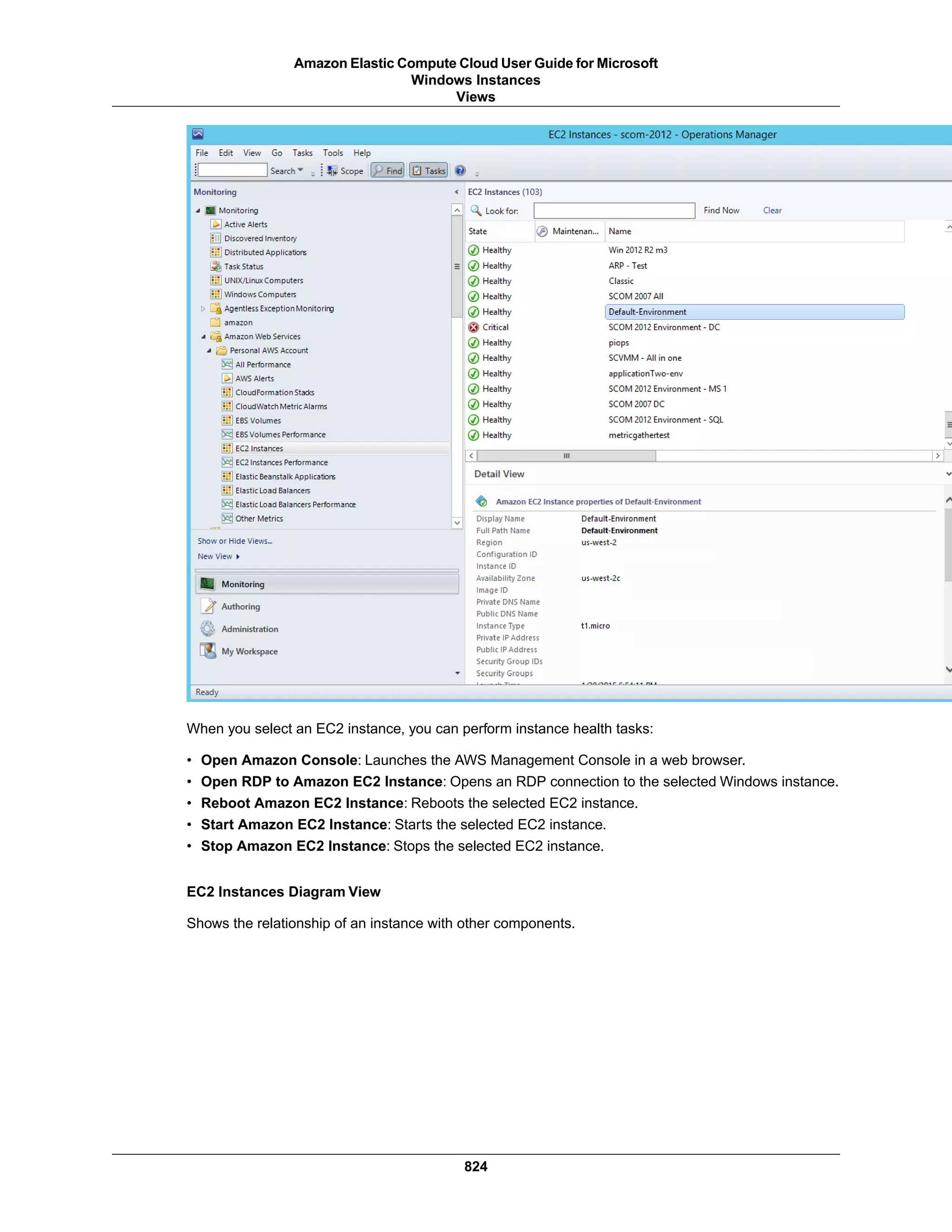Image resolution: width=952 pixels, height=1232 pixels.
Task: Collapse the Personal AWS Account folder
Action: pos(209,351)
